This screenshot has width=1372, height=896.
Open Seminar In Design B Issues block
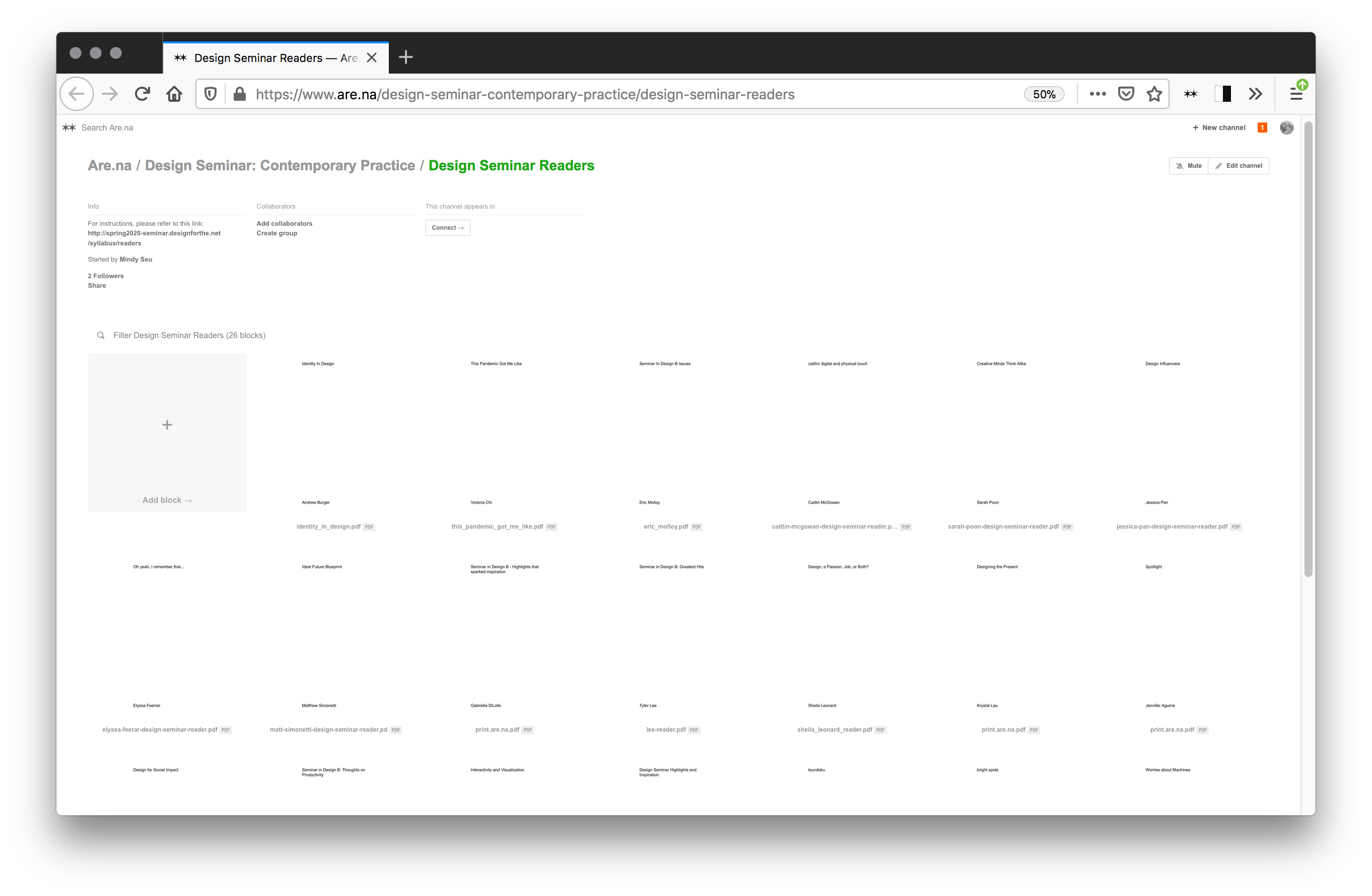coord(673,433)
